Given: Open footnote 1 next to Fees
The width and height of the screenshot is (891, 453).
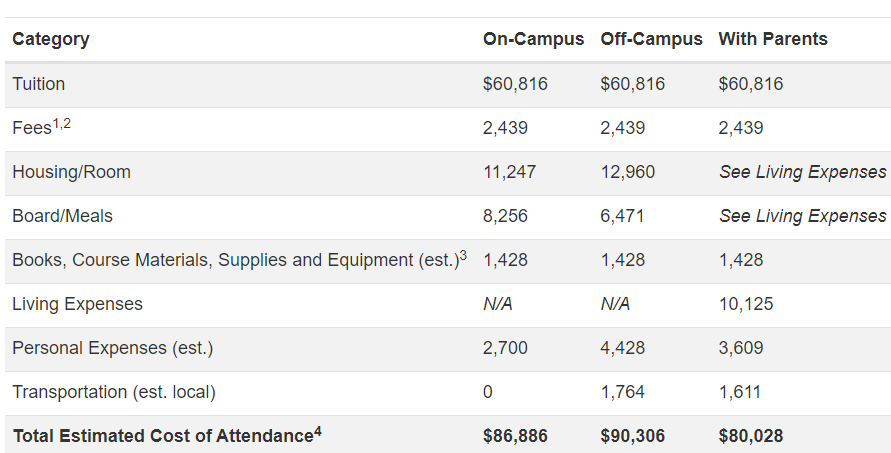Looking at the screenshot, I should (55, 122).
